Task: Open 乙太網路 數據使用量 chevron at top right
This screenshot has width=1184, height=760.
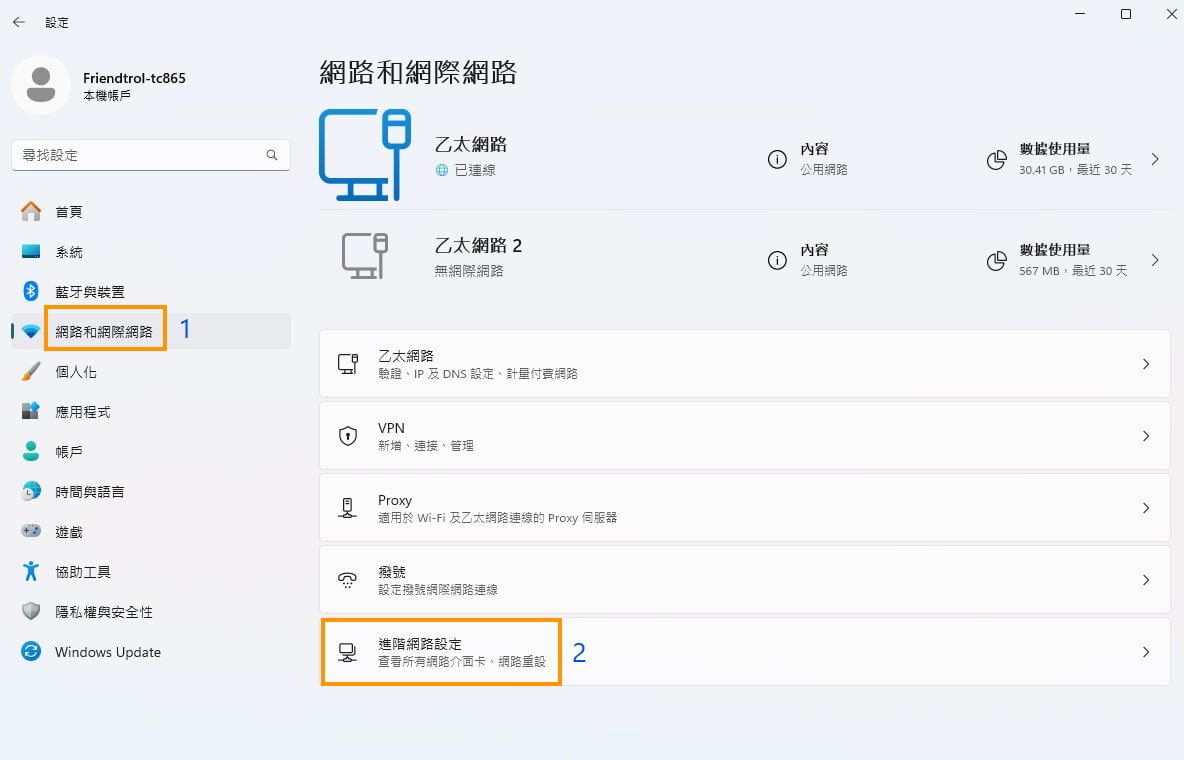Action: pos(1155,160)
